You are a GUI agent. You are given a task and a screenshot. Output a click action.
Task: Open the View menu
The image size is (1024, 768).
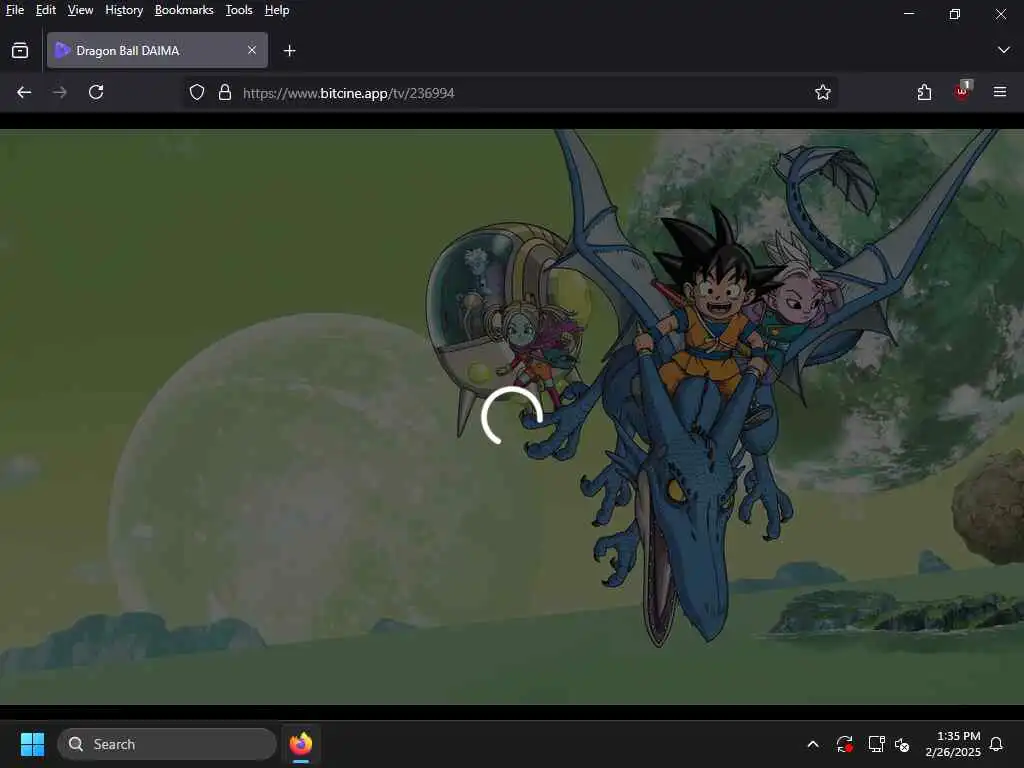coord(80,10)
